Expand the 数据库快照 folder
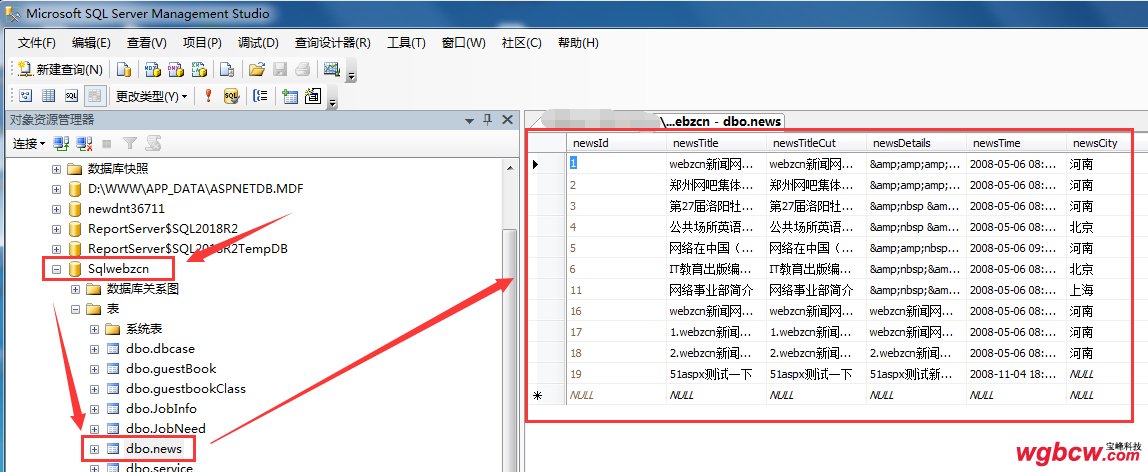The image size is (1148, 472). tap(56, 169)
